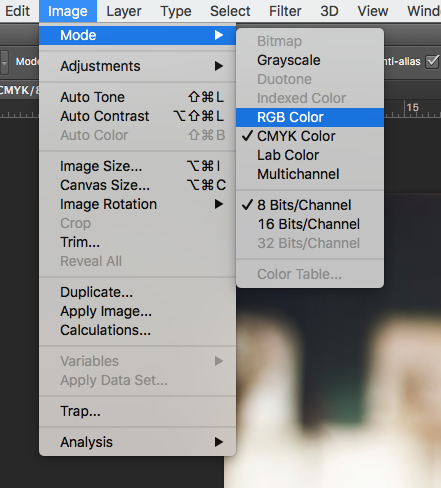Select Grayscale color mode

click(310, 60)
